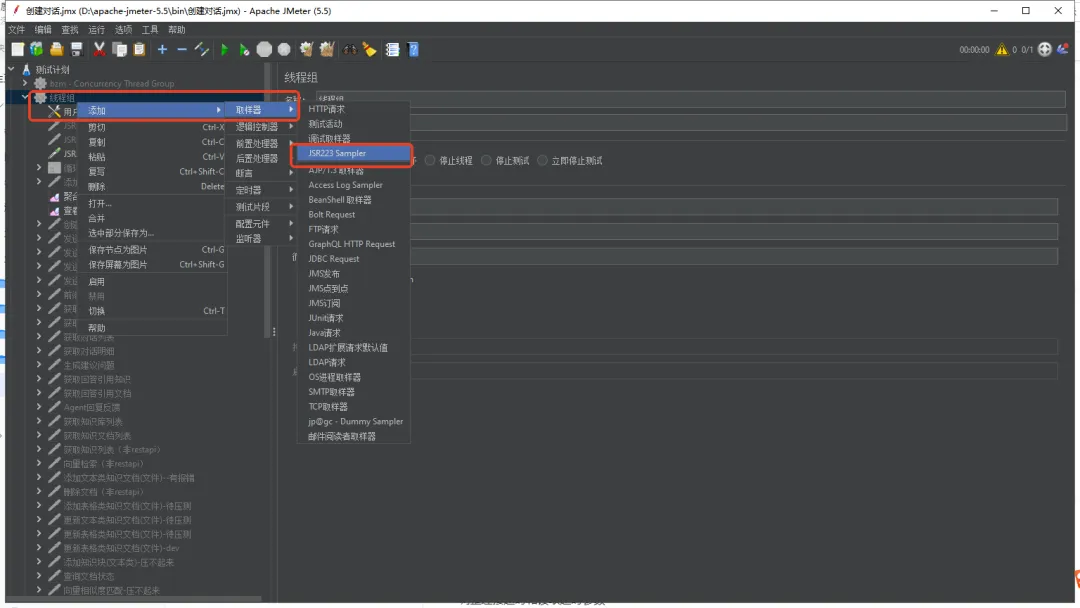Click the Stop test octagon icon

tap(264, 49)
